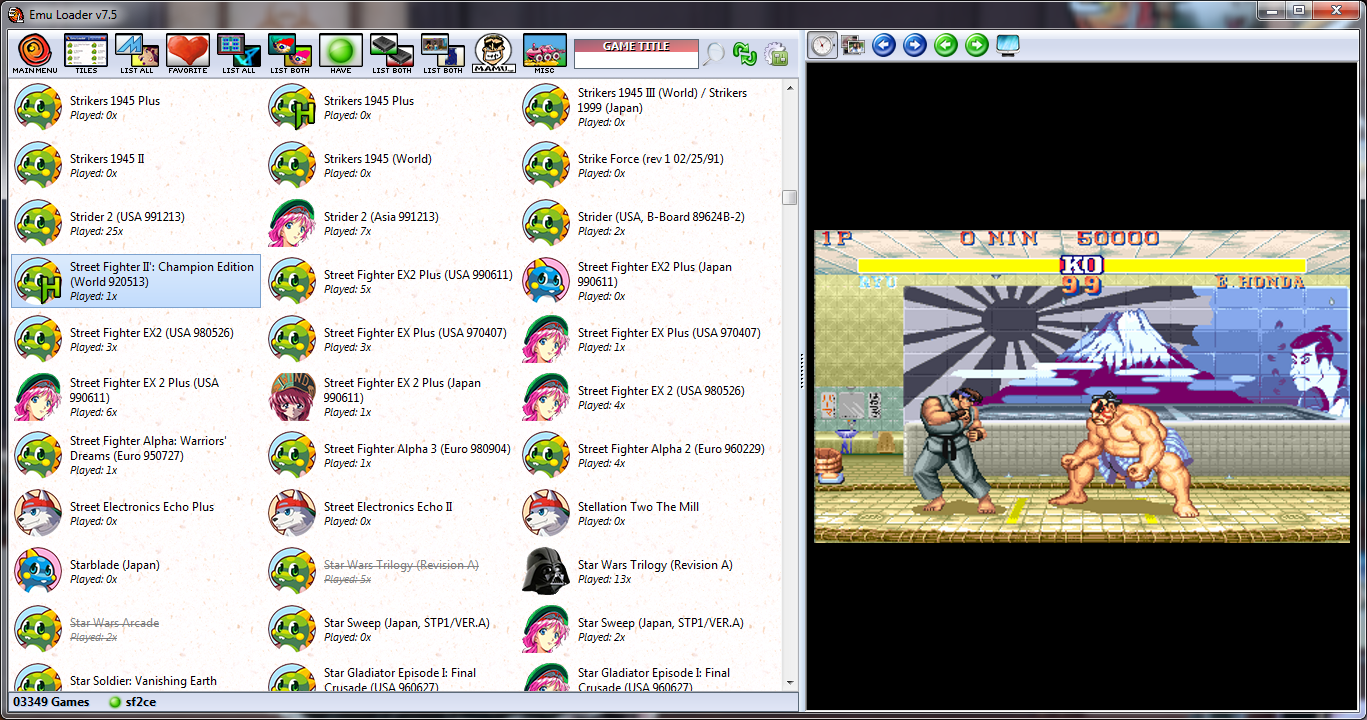This screenshot has width=1367, height=720.
Task: Open the MAMU face icon
Action: pyautogui.click(x=493, y=54)
